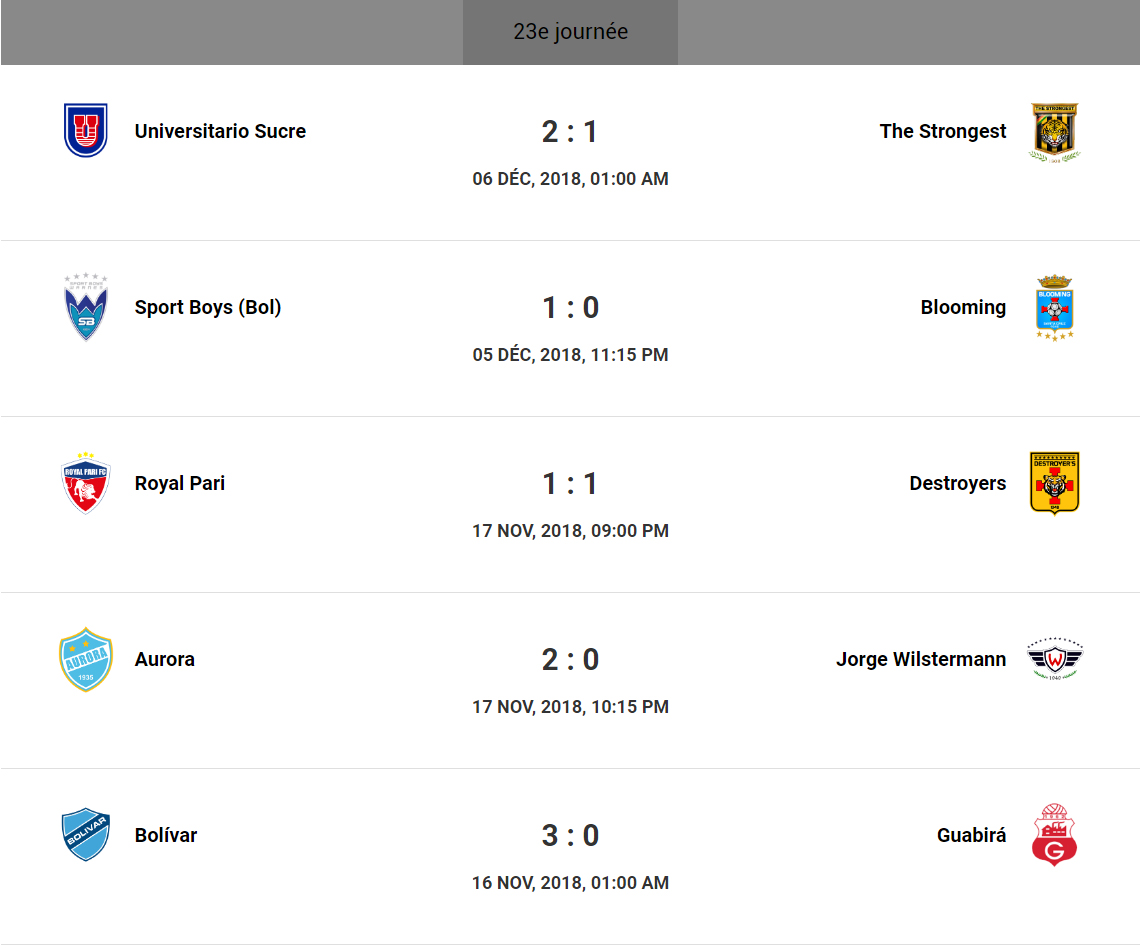Go to the Jorge Wilstermann team link
Viewport: 1140px width, 948px height.
click(920, 659)
